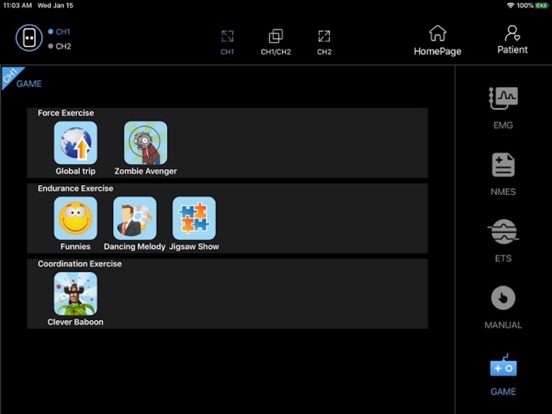Screen dimensions: 552x414
Task: Open the ETS mode
Action: [503, 240]
